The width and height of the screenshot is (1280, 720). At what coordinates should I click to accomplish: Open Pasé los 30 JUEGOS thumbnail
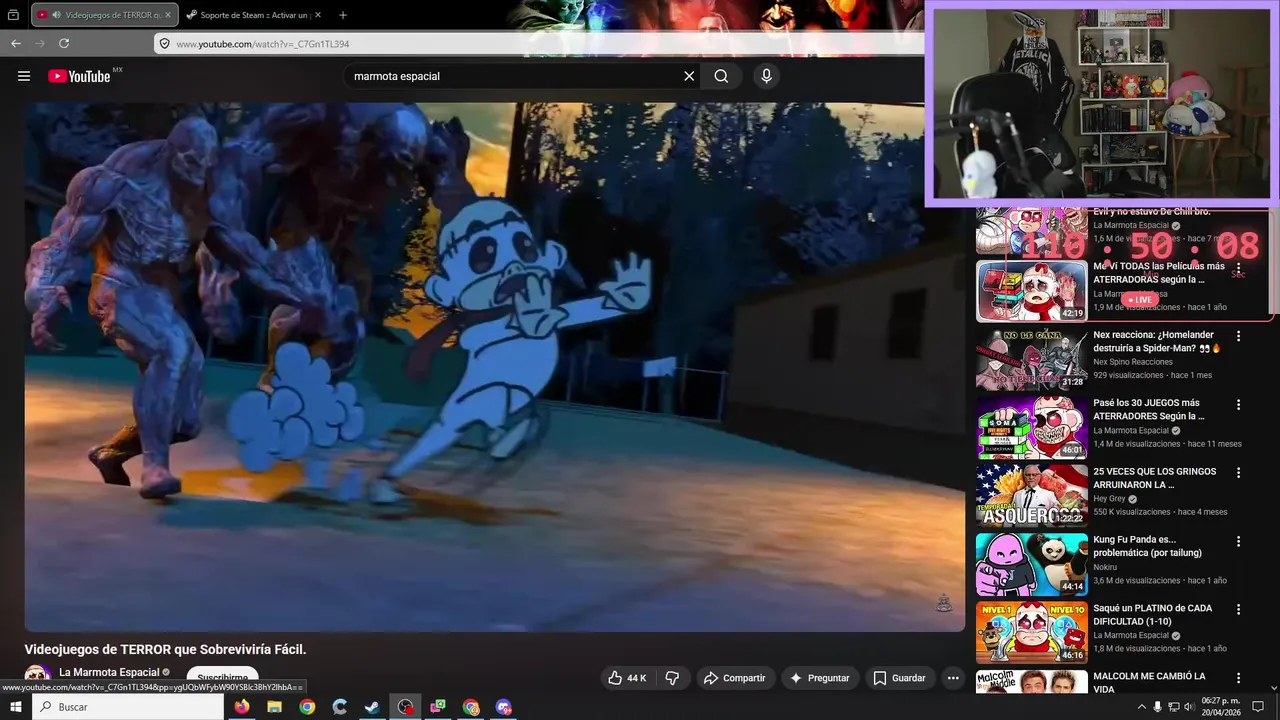pos(1031,427)
